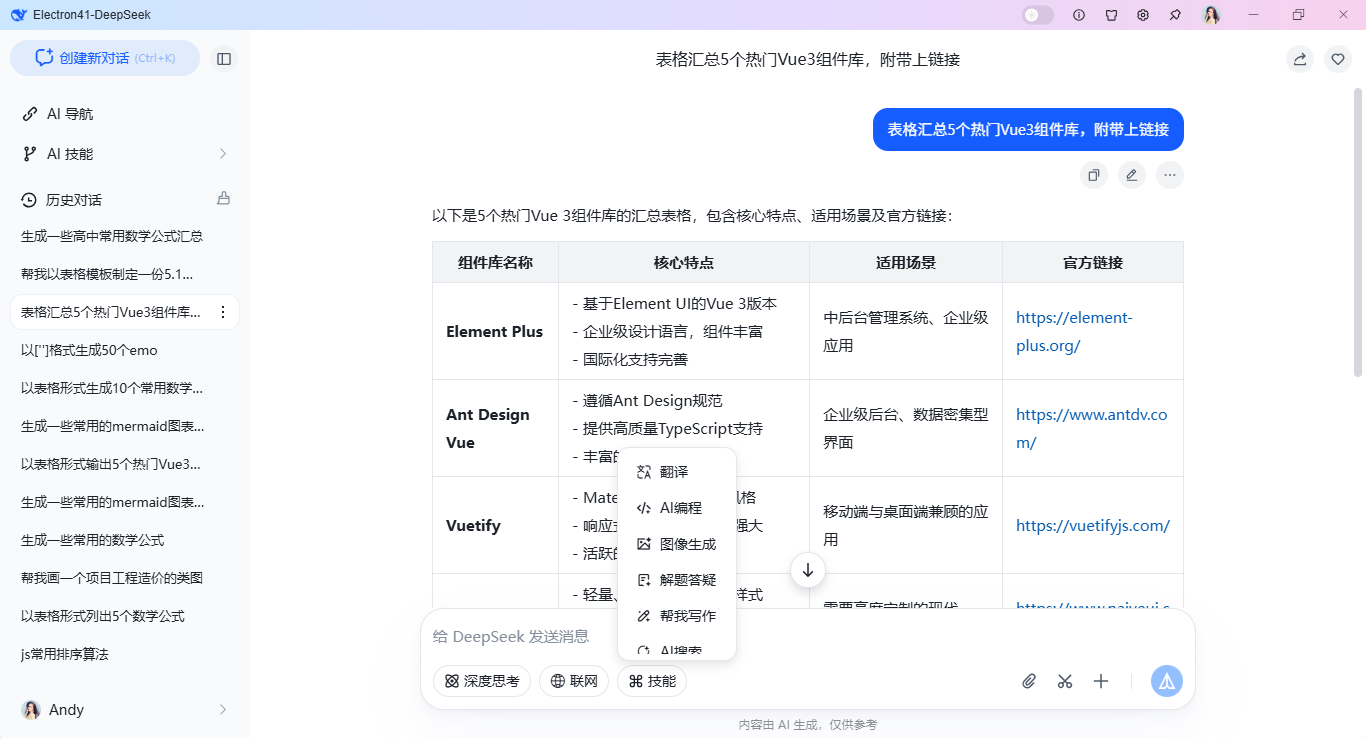
Task: Open the 表格汇总5个热门Vue3组件库 history chat
Action: [110, 312]
